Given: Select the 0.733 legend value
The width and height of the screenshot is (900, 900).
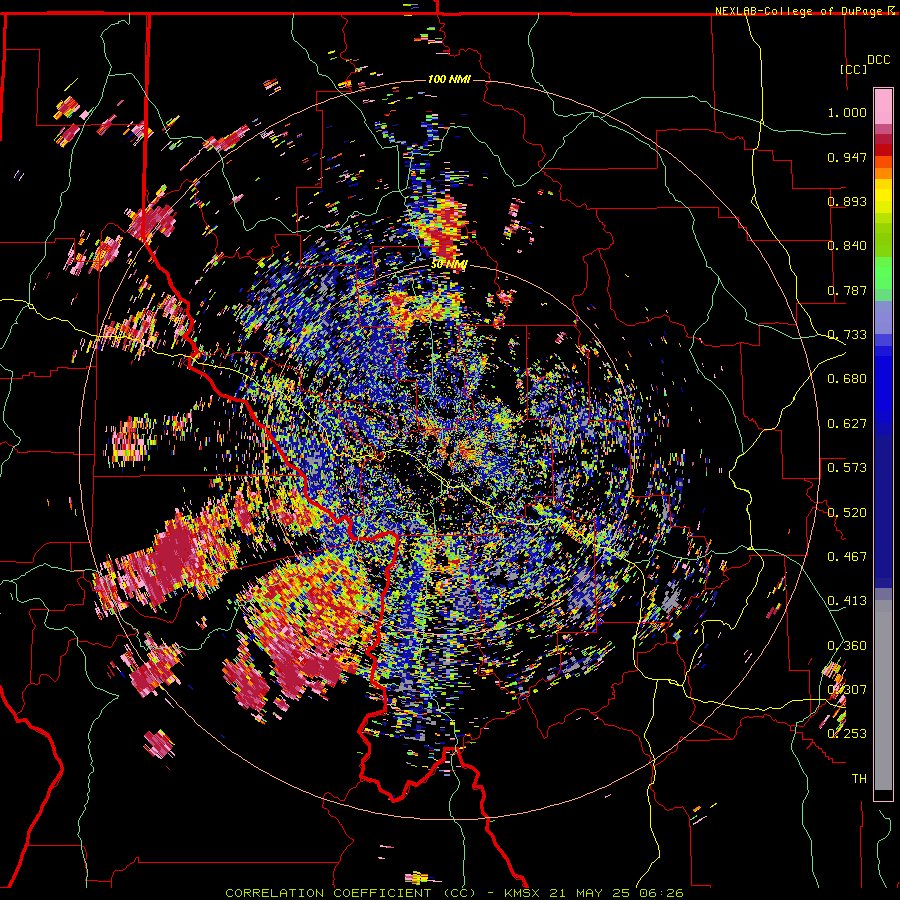Looking at the screenshot, I should pos(847,335).
